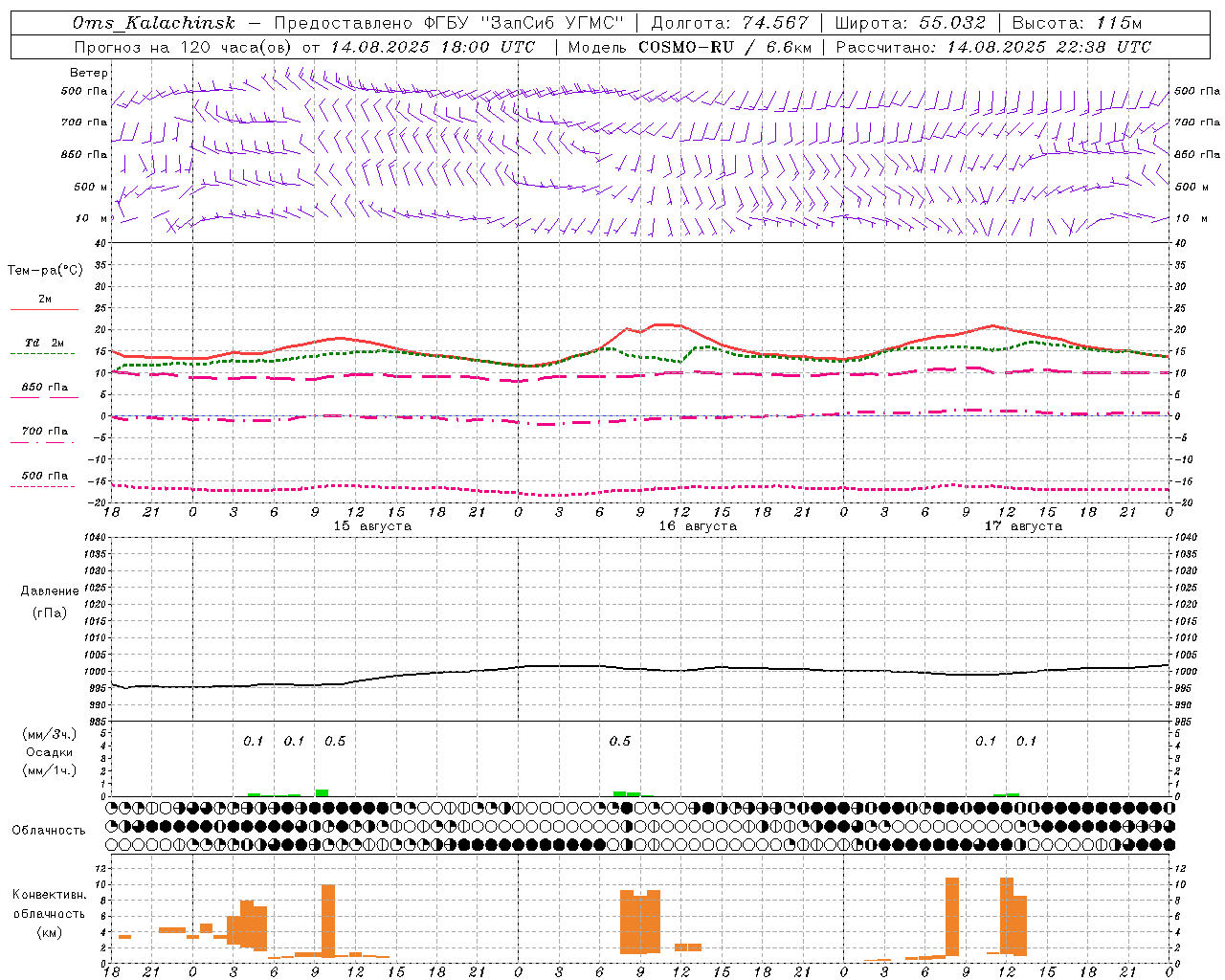Click the 'Облачность' cloud cover label
Viewport: 1225px width, 980px height.
click(49, 831)
